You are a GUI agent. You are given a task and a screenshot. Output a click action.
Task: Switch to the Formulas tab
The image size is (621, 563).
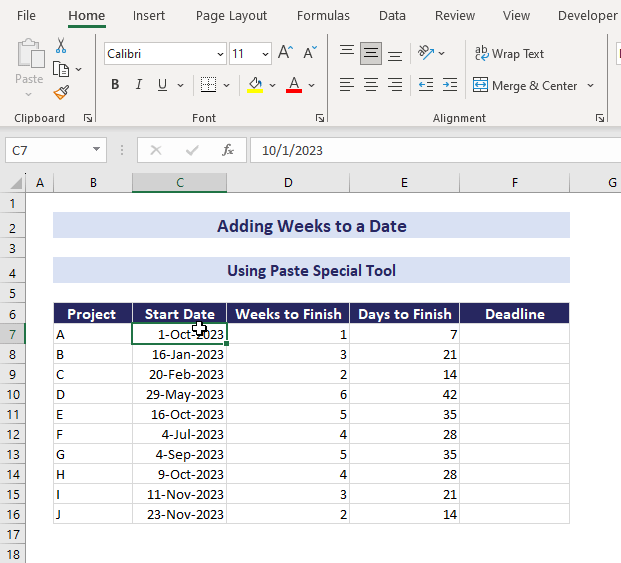tap(323, 15)
